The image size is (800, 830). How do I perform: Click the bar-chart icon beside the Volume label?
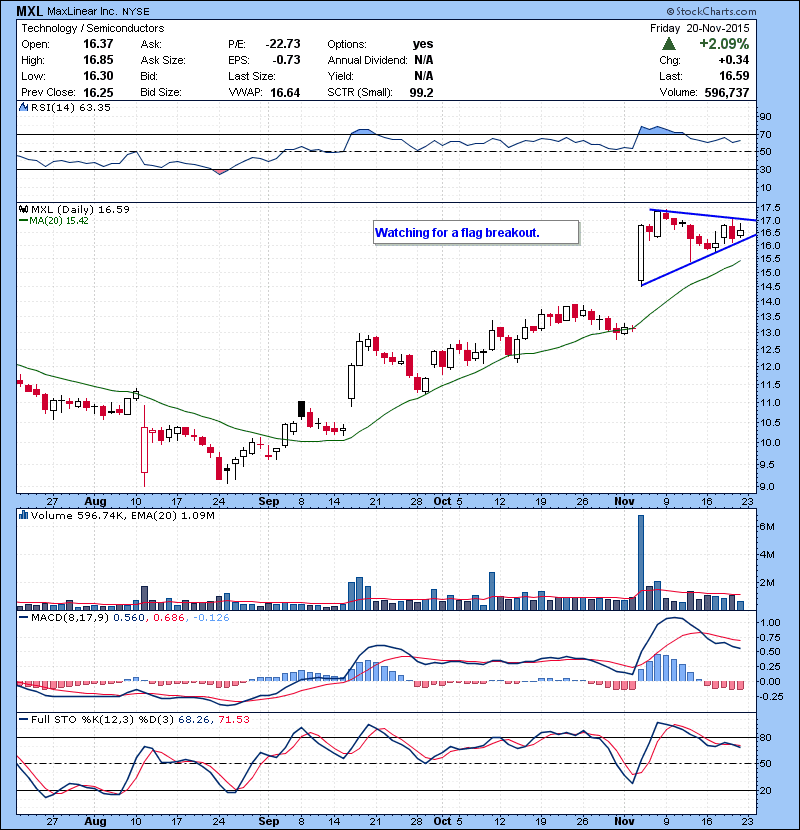[x=23, y=515]
